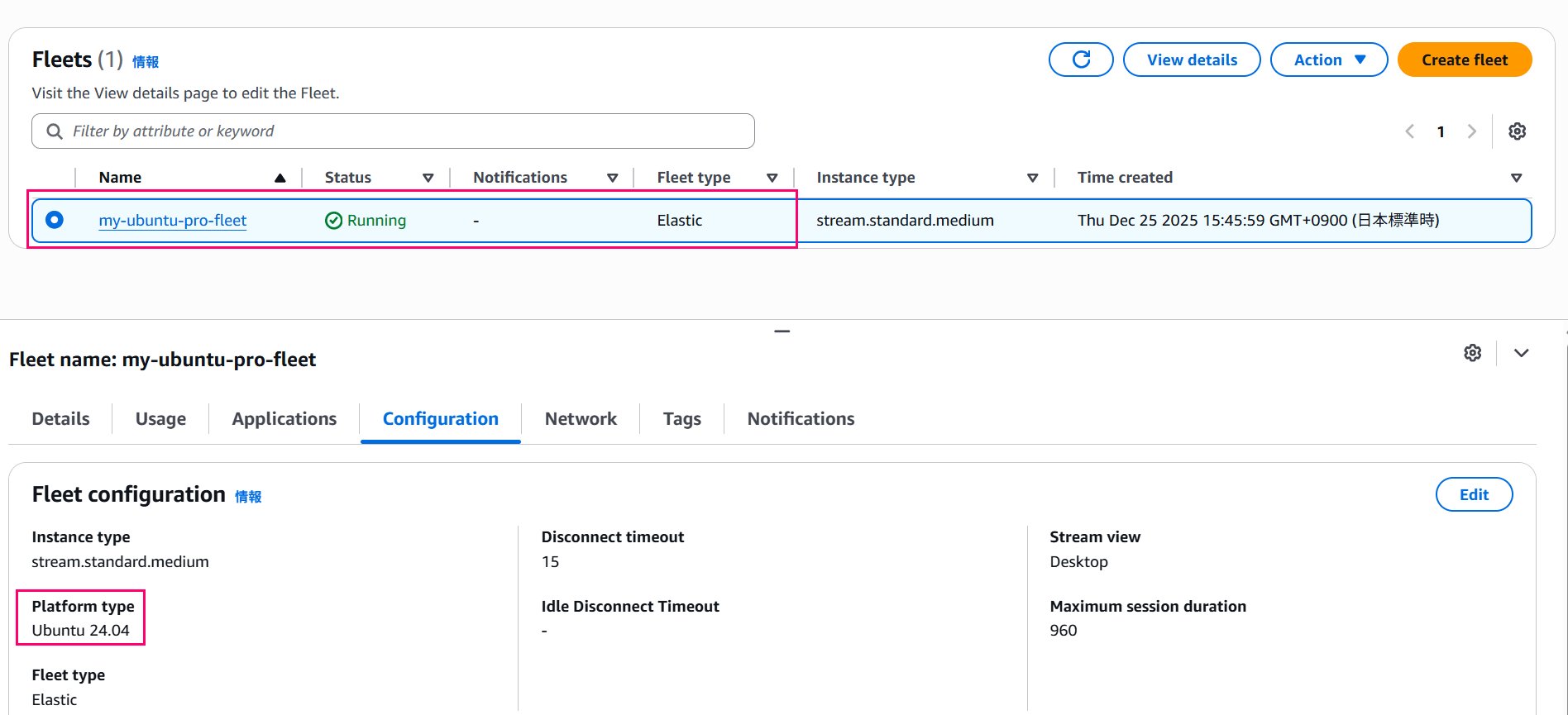Sort by Name ascending arrow
The image size is (1568, 715).
[x=280, y=178]
